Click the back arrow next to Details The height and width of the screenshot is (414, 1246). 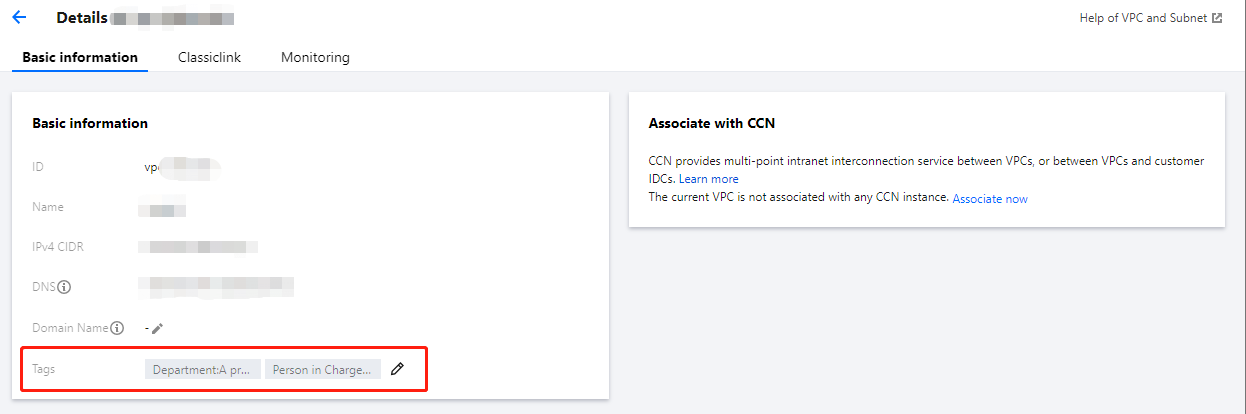pyautogui.click(x=19, y=18)
